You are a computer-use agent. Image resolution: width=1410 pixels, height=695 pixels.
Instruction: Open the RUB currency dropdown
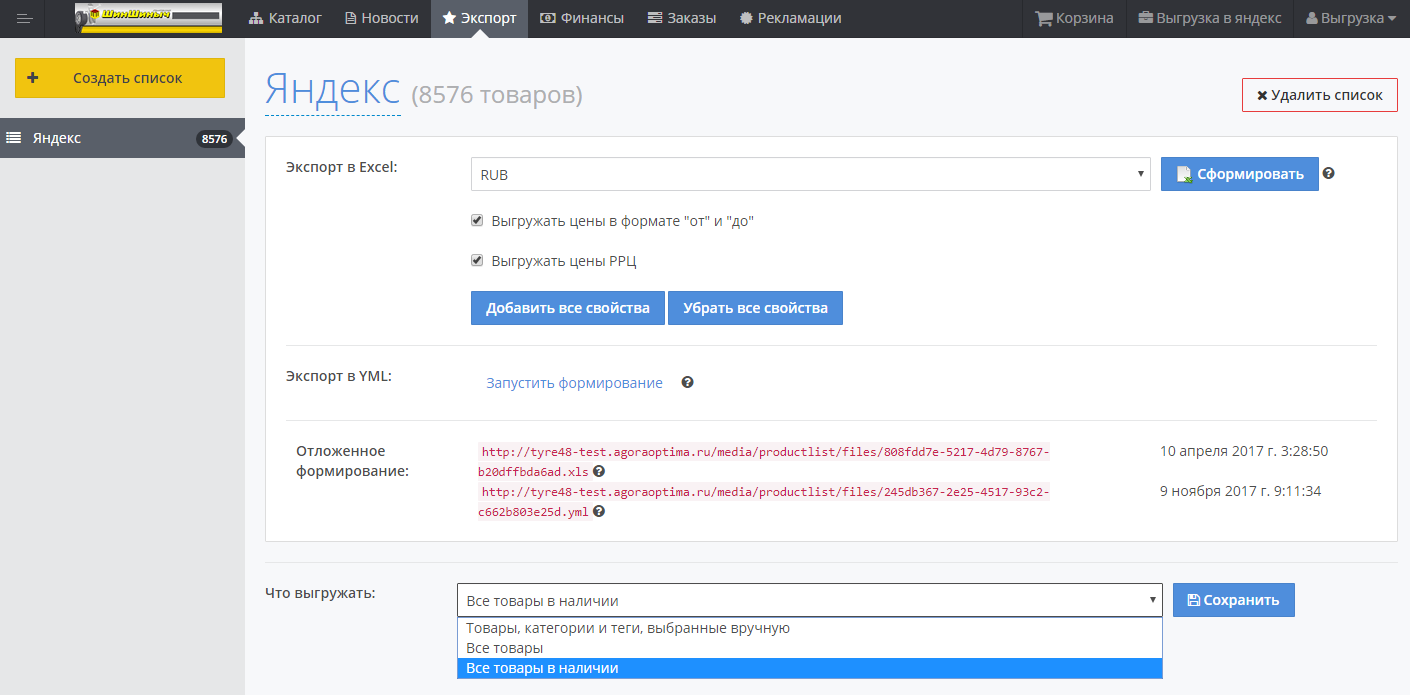pyautogui.click(x=810, y=174)
